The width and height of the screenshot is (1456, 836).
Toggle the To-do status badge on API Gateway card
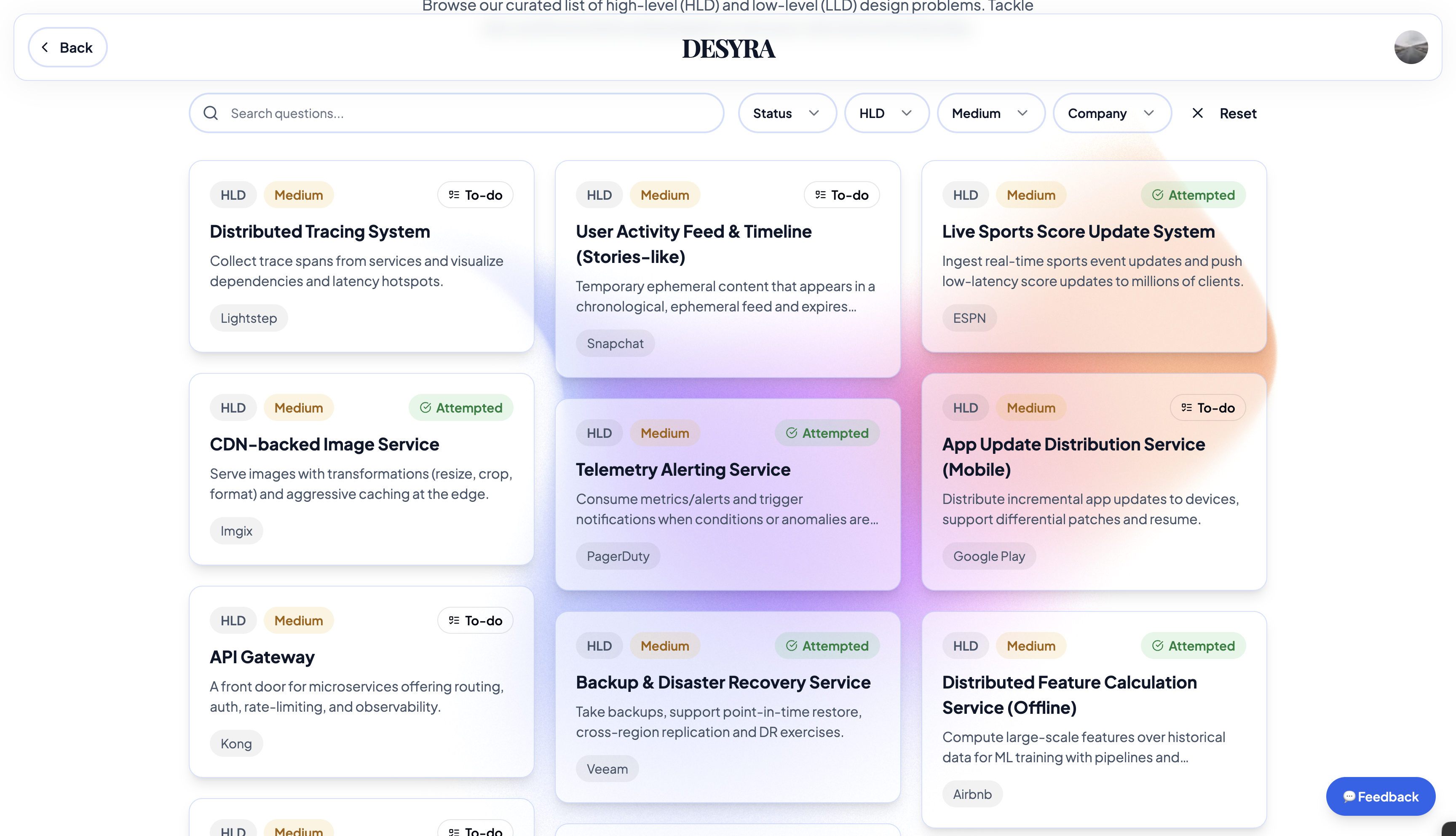tap(475, 620)
